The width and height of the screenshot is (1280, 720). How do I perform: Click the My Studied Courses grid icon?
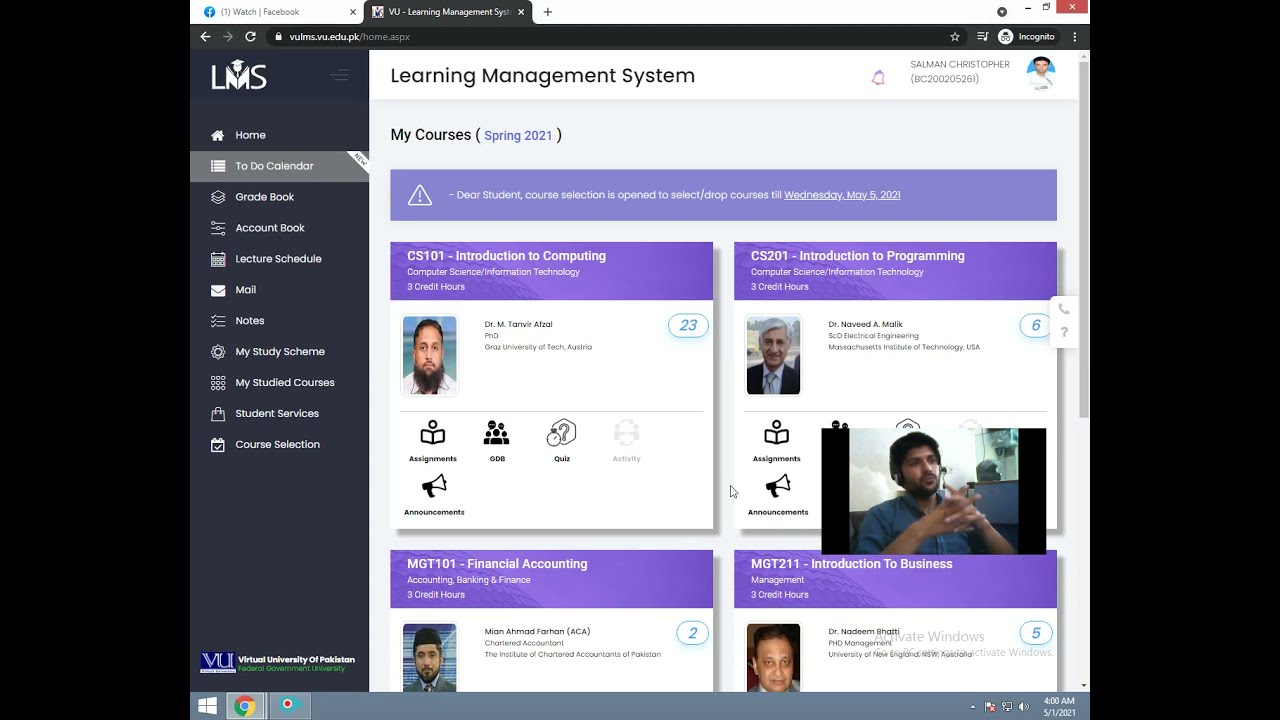click(x=218, y=383)
